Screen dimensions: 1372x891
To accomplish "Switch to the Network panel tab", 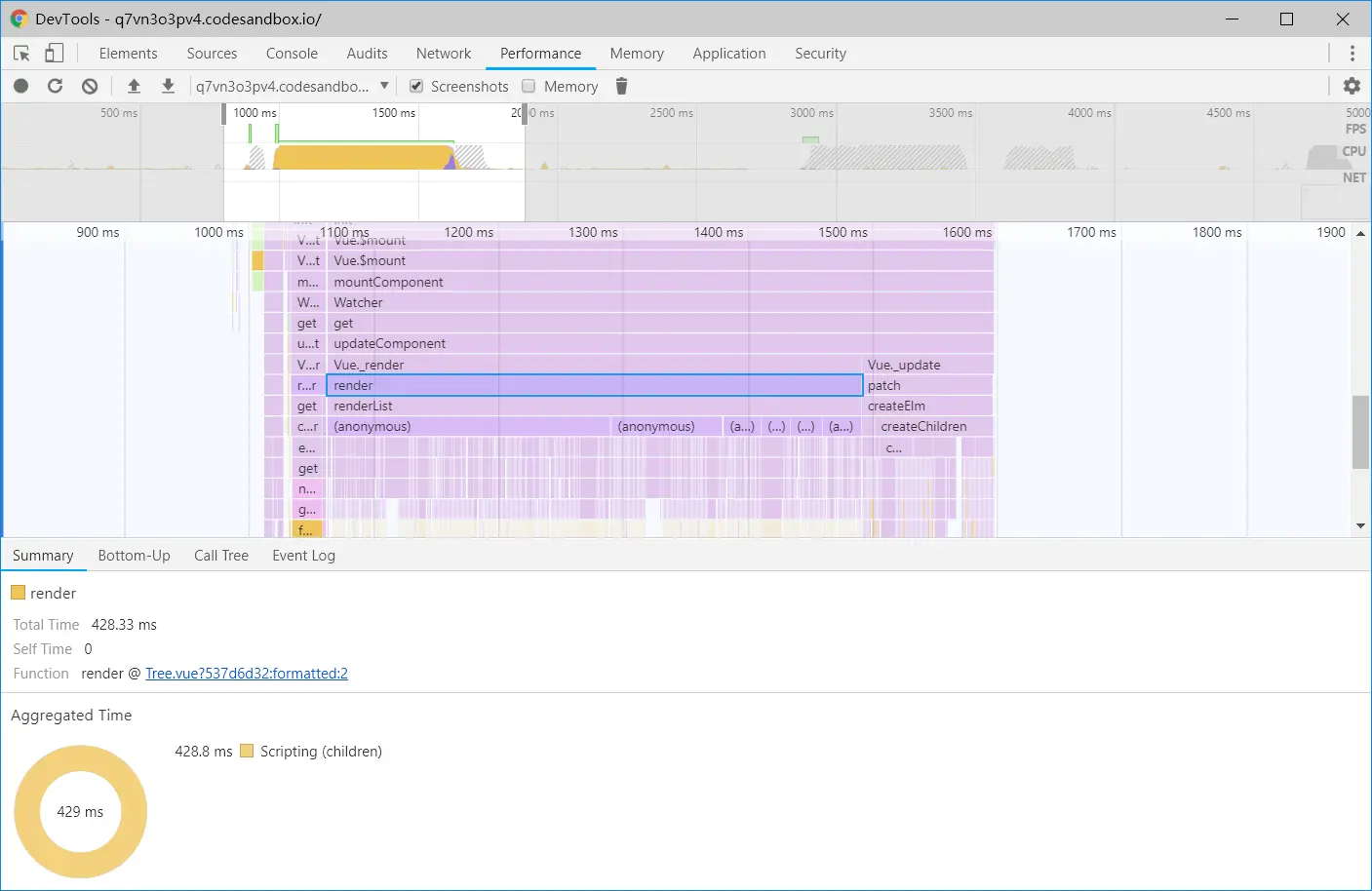I will coord(444,54).
